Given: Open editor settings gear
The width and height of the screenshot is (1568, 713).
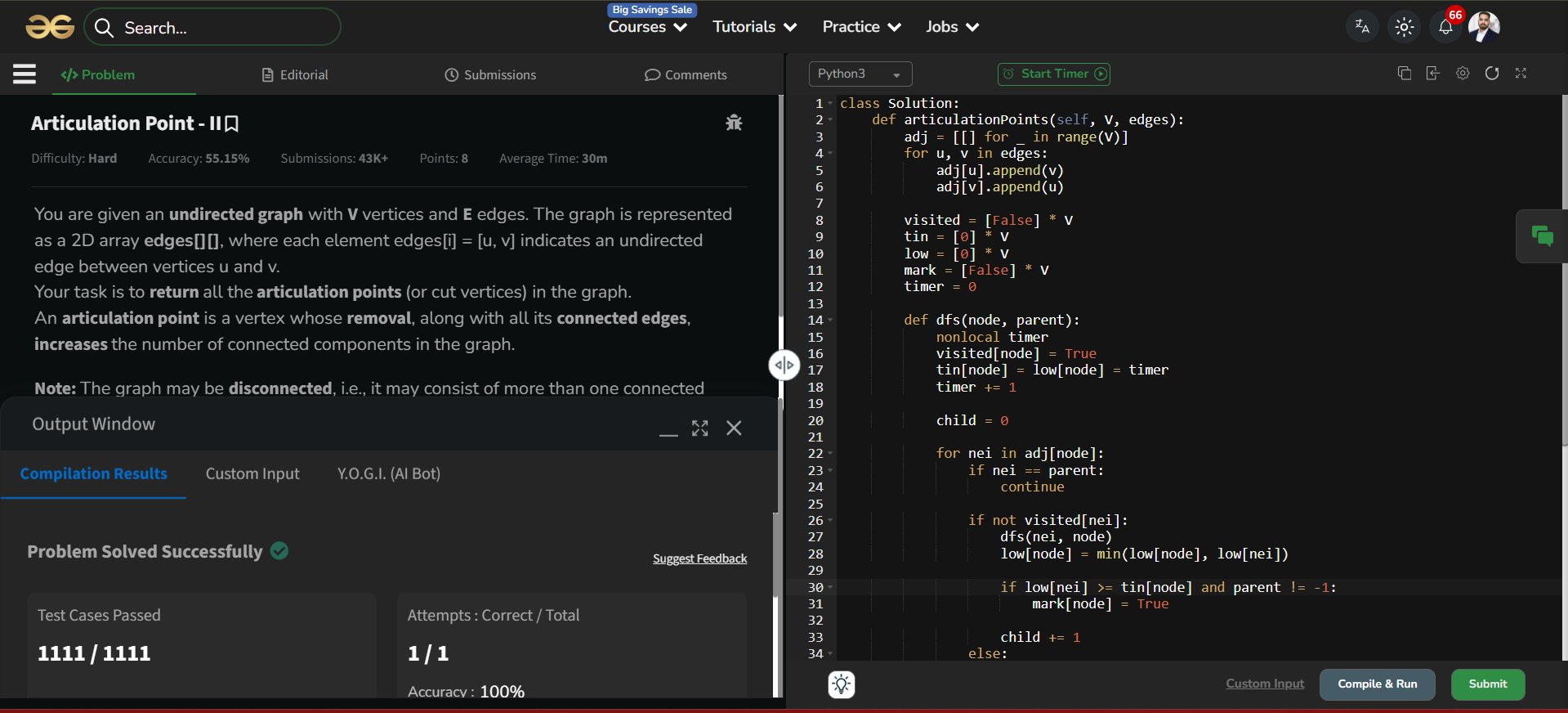Looking at the screenshot, I should [x=1463, y=74].
